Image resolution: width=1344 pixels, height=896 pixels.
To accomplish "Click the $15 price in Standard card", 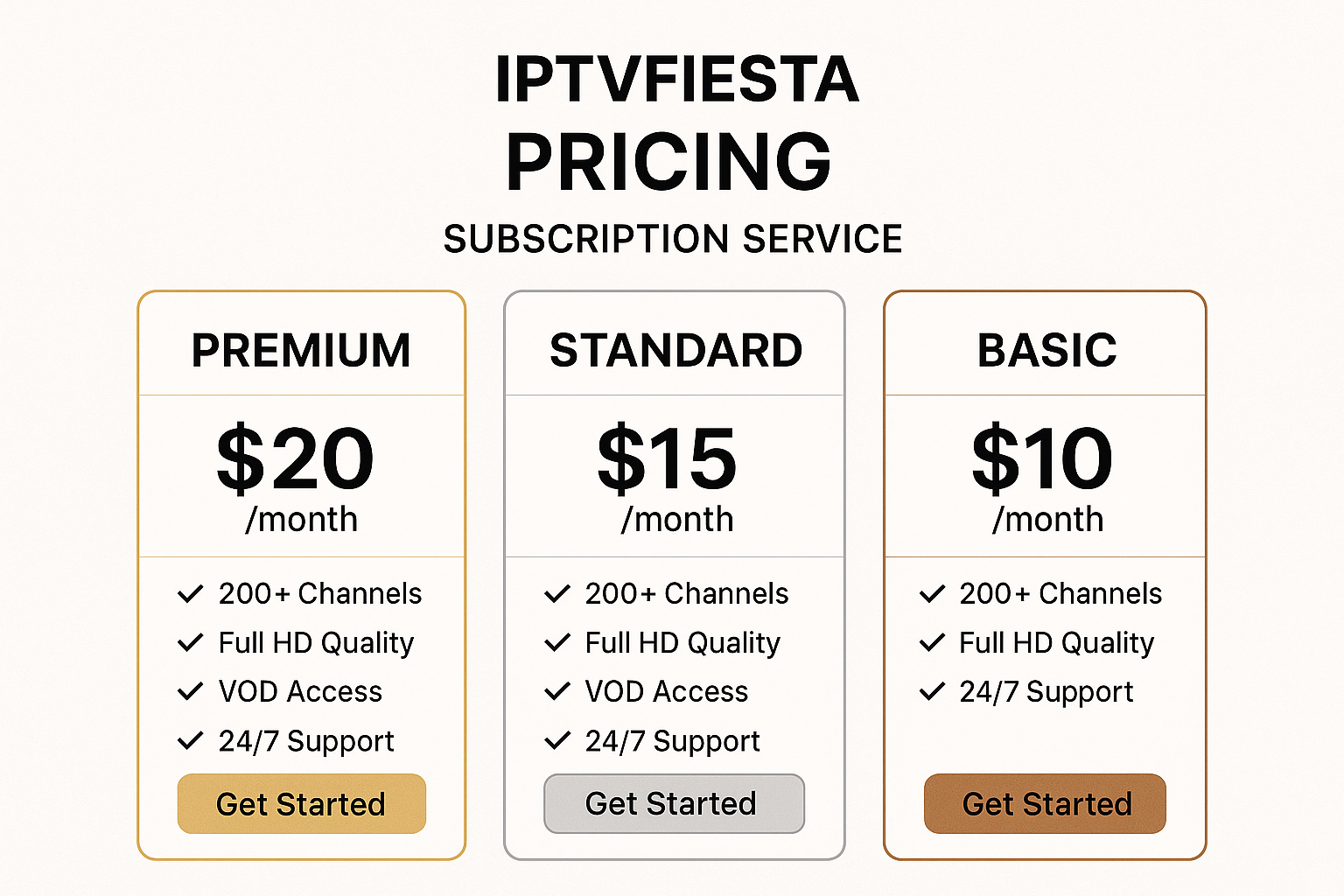I will [667, 458].
